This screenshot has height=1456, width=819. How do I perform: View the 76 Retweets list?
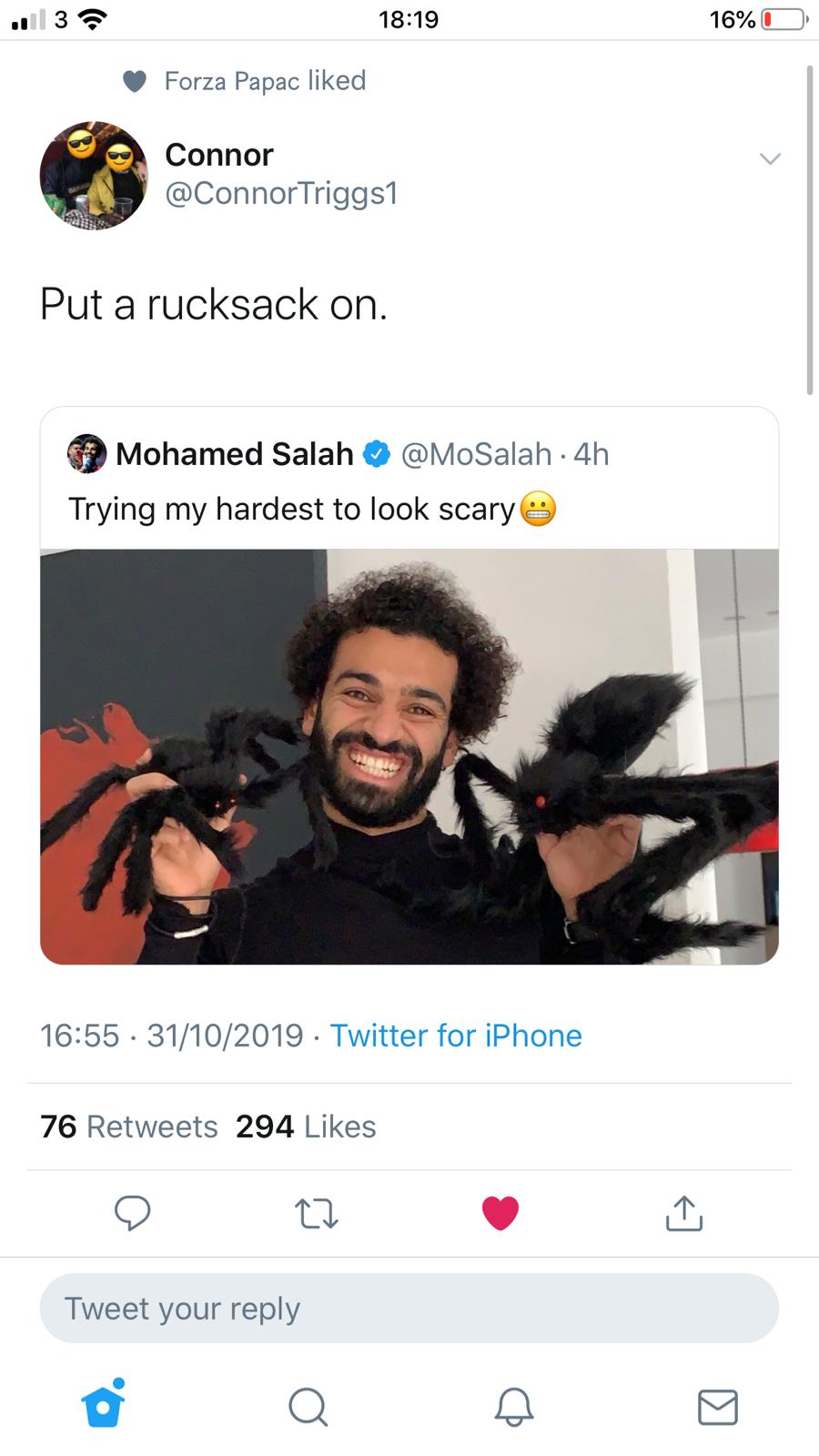click(129, 1127)
